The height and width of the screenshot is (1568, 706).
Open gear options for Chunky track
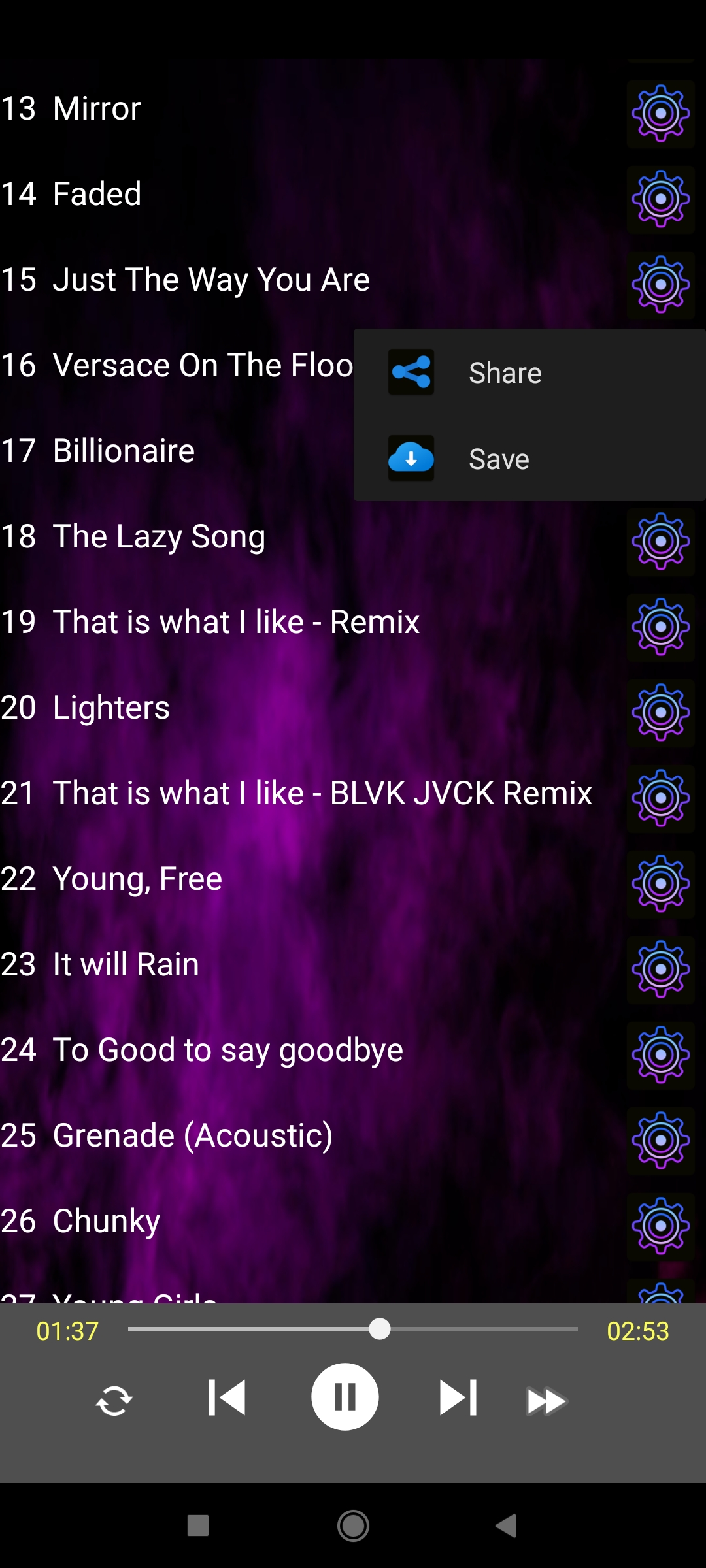[660, 1226]
